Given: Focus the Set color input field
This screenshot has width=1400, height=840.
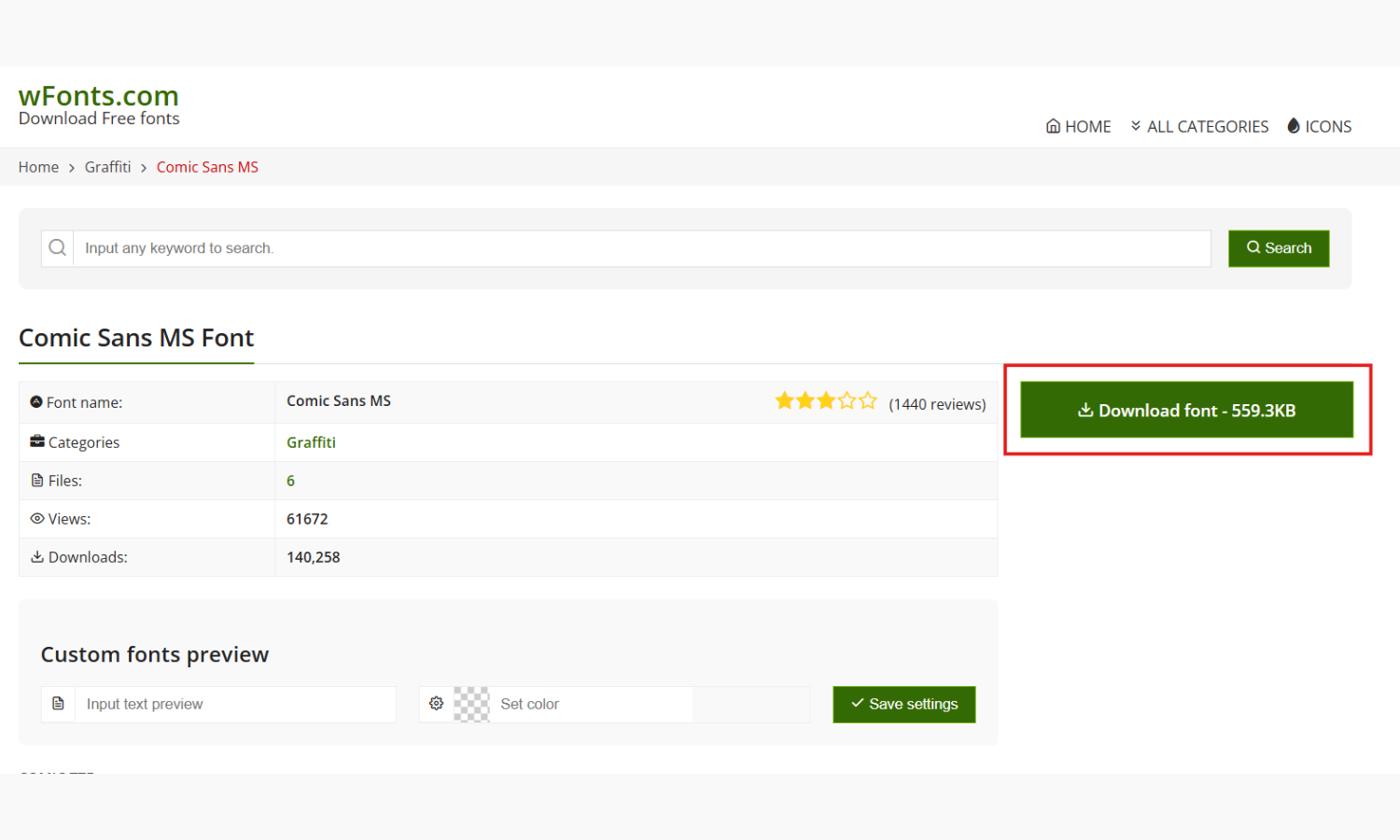Looking at the screenshot, I should tap(592, 705).
